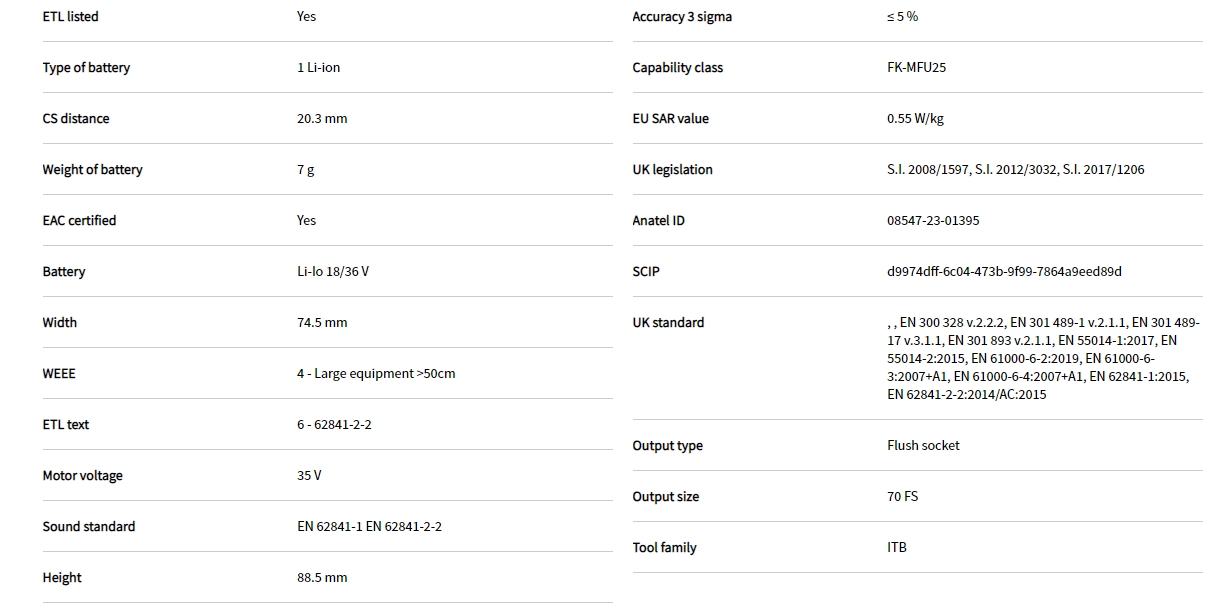
Task: Select the Weight of battery label
Action: [92, 170]
